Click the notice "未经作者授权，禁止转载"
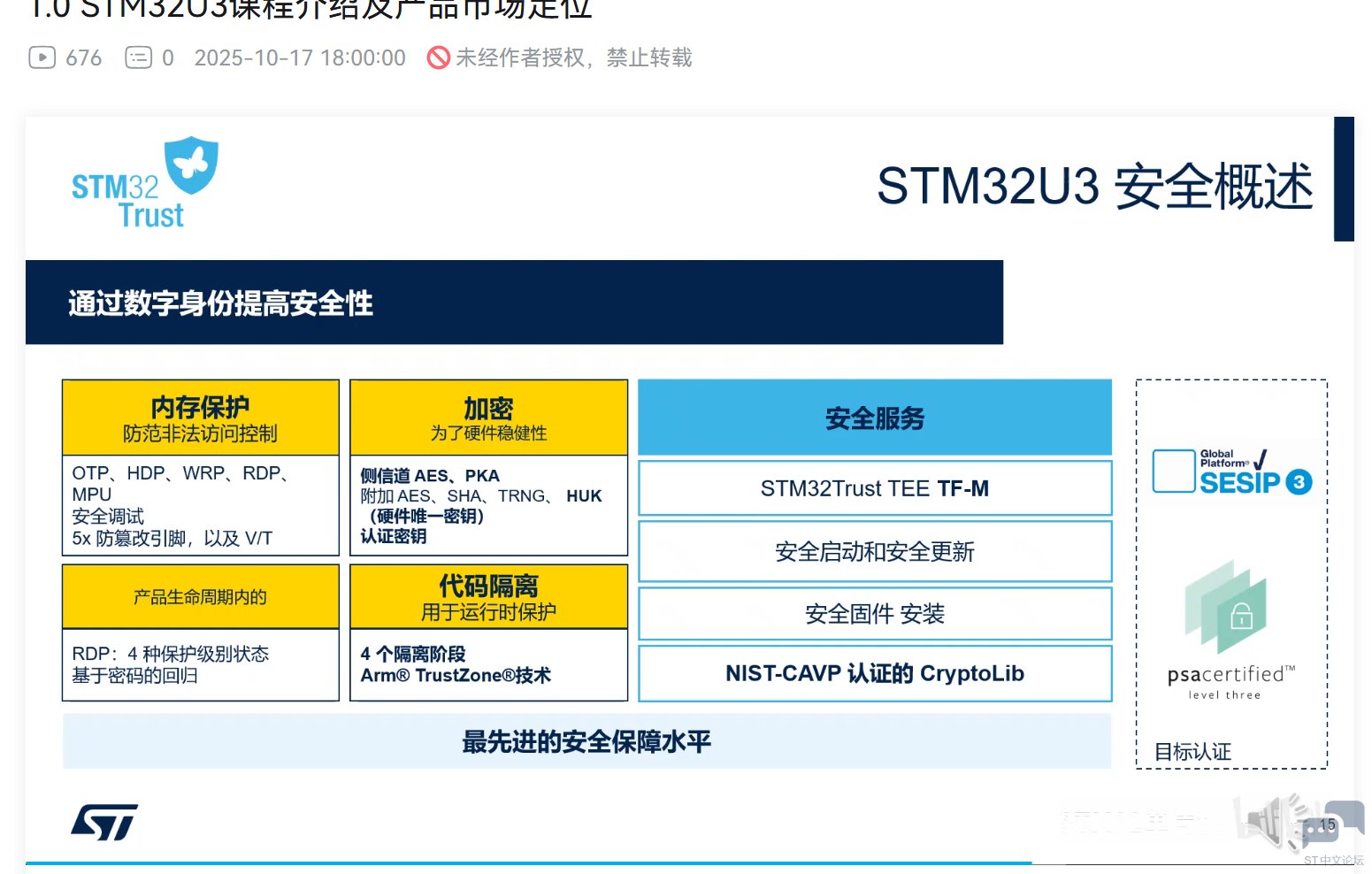 573,57
